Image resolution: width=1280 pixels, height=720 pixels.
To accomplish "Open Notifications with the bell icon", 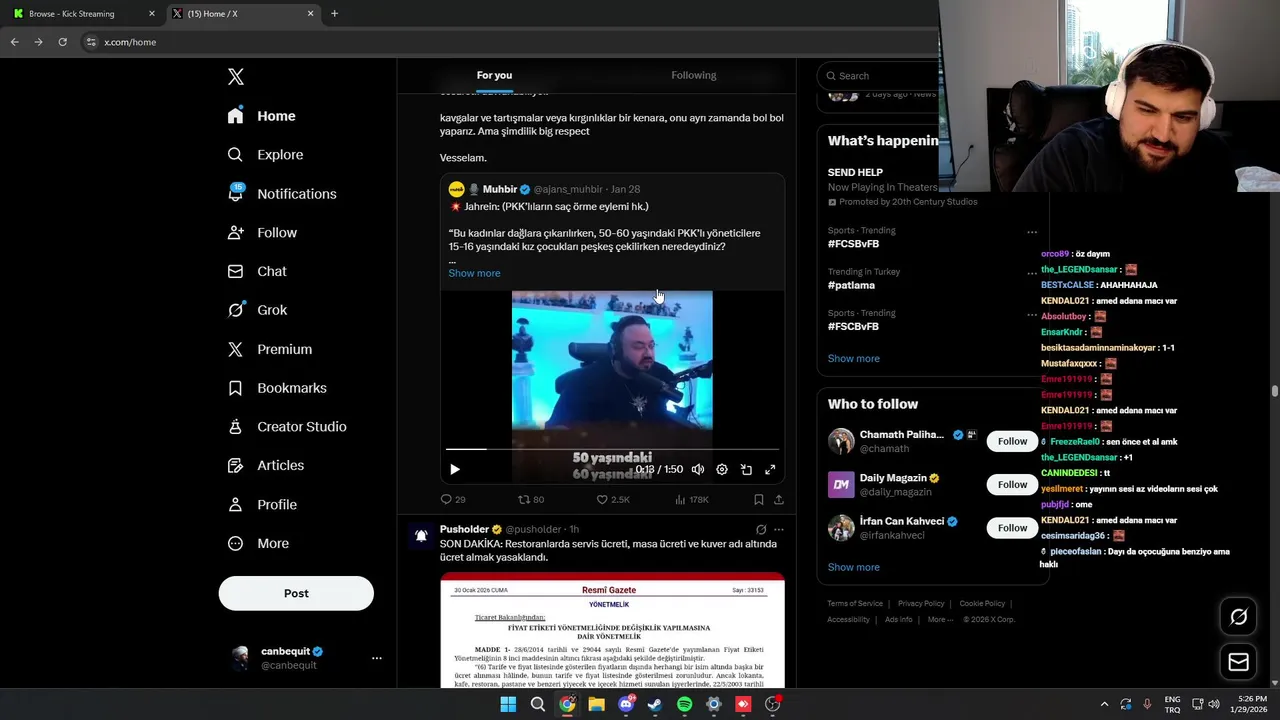I will [283, 194].
